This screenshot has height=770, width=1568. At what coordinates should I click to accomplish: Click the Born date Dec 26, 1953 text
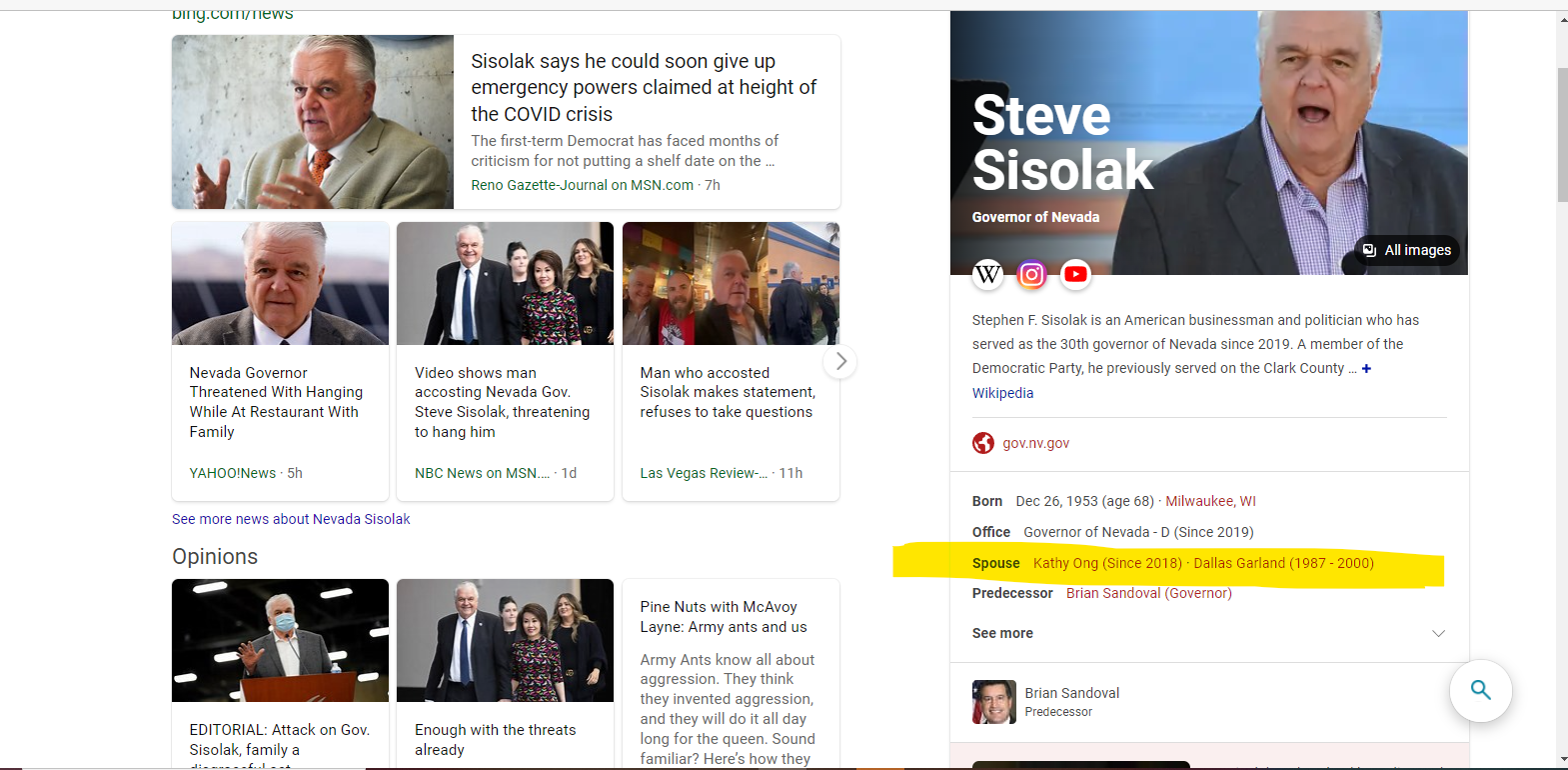point(1084,501)
